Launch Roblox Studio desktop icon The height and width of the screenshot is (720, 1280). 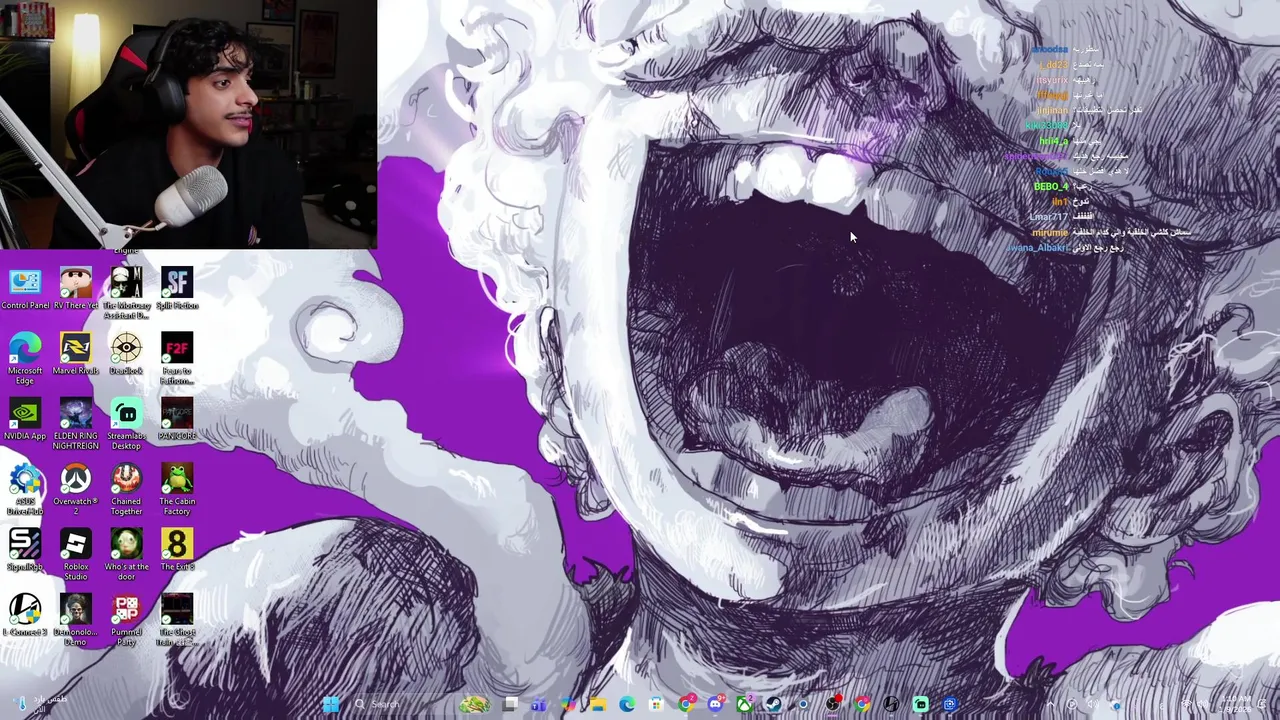[x=75, y=555]
